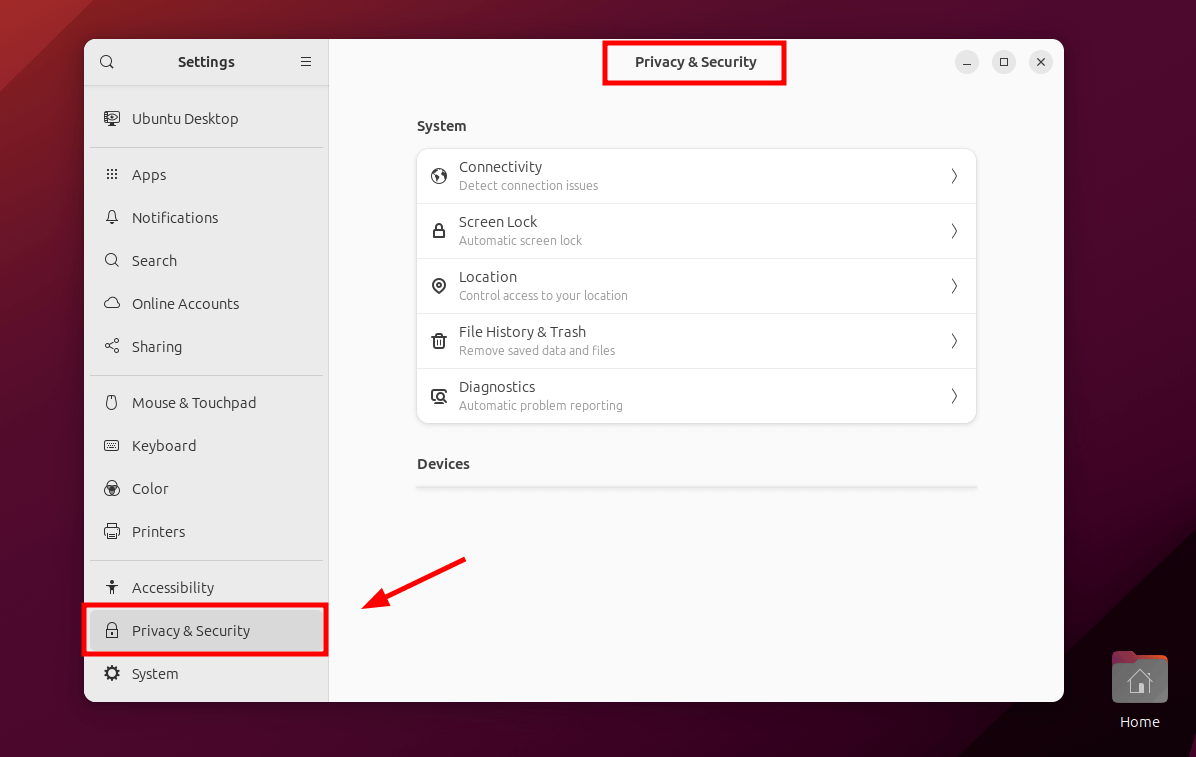1196x757 pixels.
Task: Click the Mouse & Touchpad icon
Action: point(112,402)
